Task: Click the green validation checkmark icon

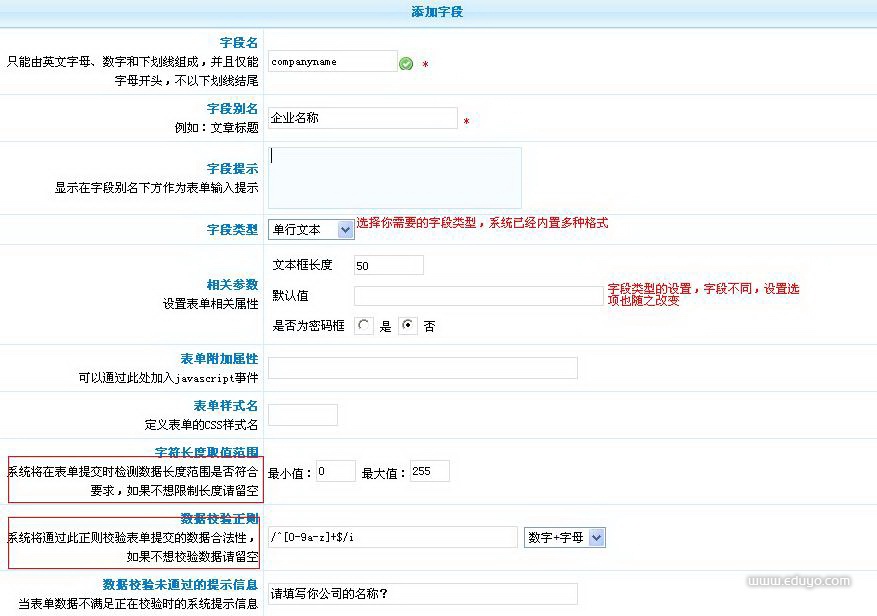Action: tap(406, 63)
